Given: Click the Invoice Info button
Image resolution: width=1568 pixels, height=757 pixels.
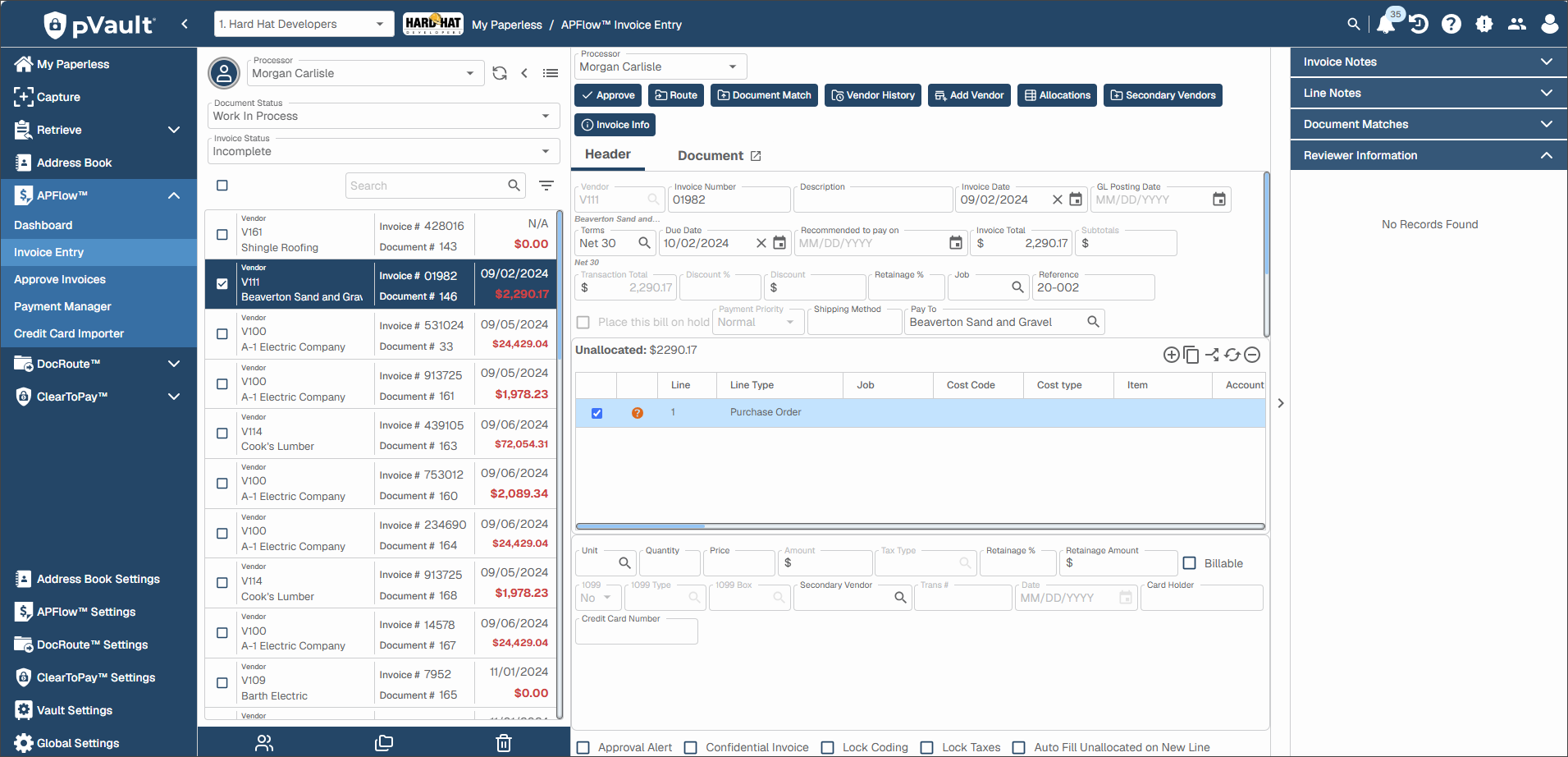Looking at the screenshot, I should click(x=615, y=125).
